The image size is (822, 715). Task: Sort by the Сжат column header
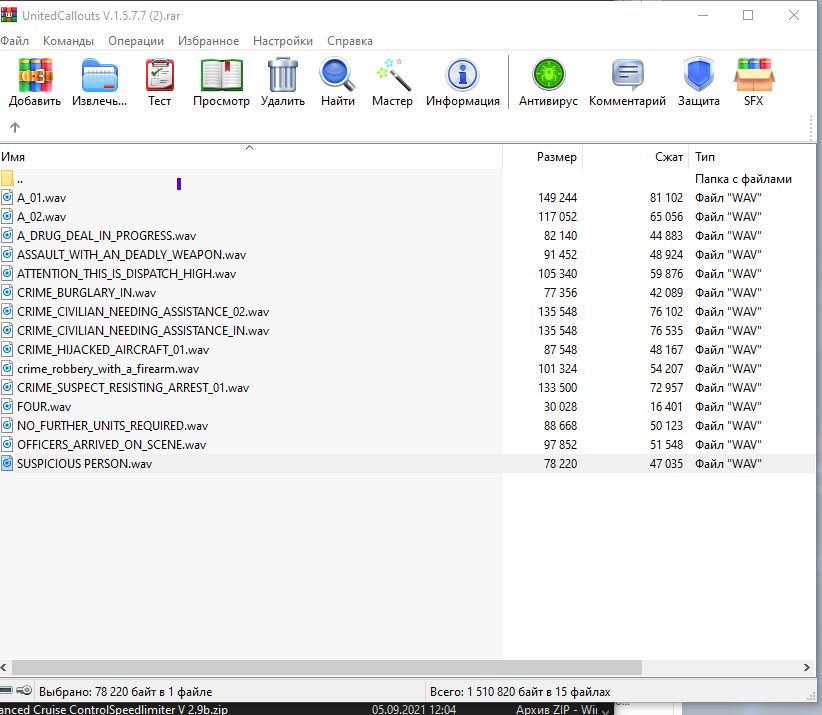tap(635, 157)
